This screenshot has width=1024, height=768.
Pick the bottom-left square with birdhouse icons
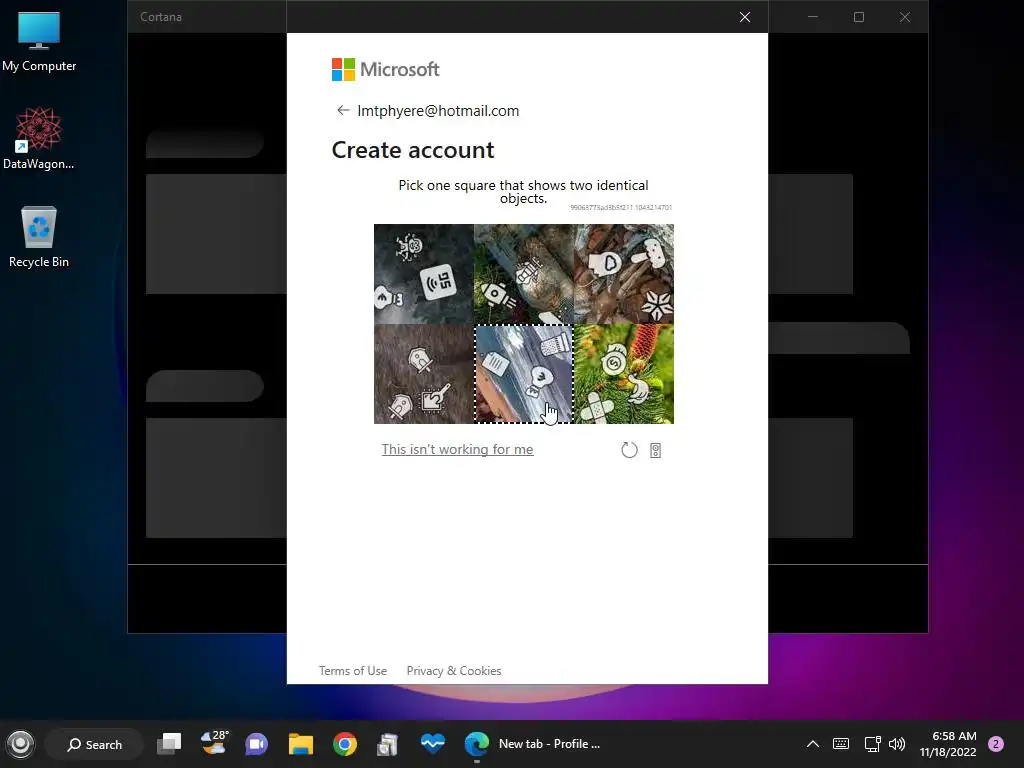(x=424, y=374)
